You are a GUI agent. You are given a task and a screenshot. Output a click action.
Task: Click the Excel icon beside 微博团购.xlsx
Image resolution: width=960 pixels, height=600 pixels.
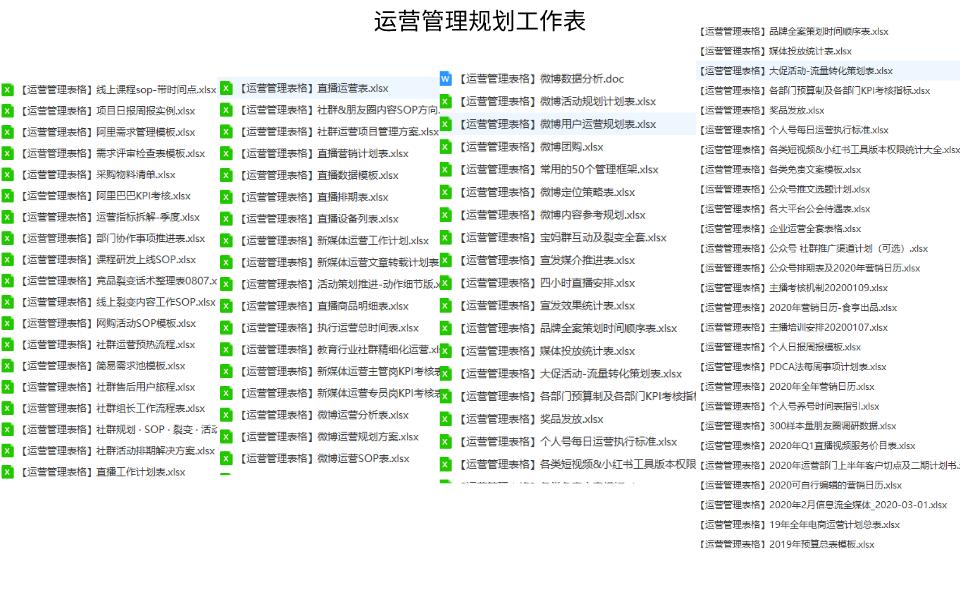[x=447, y=146]
